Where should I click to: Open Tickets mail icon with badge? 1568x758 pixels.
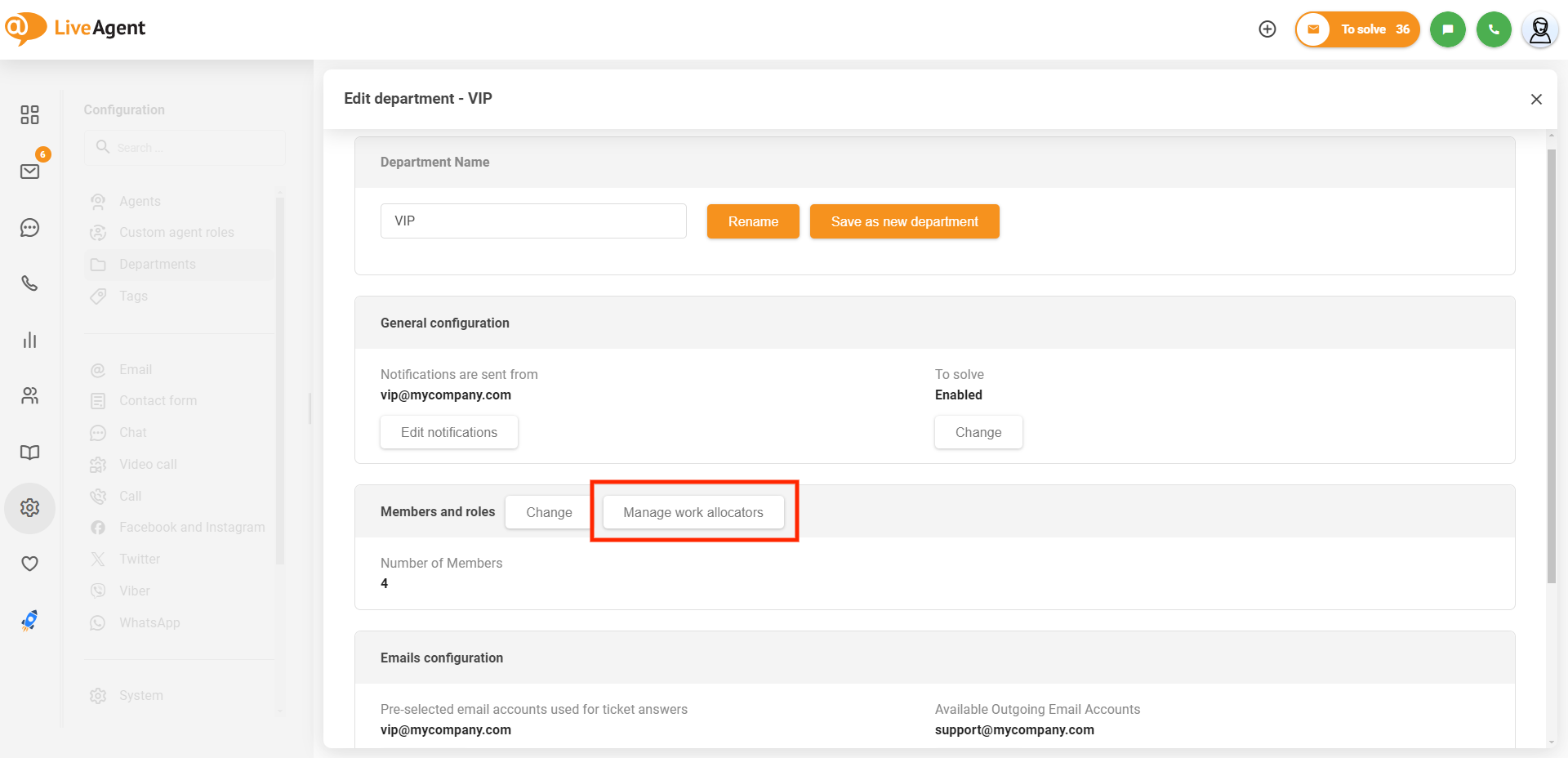point(29,171)
